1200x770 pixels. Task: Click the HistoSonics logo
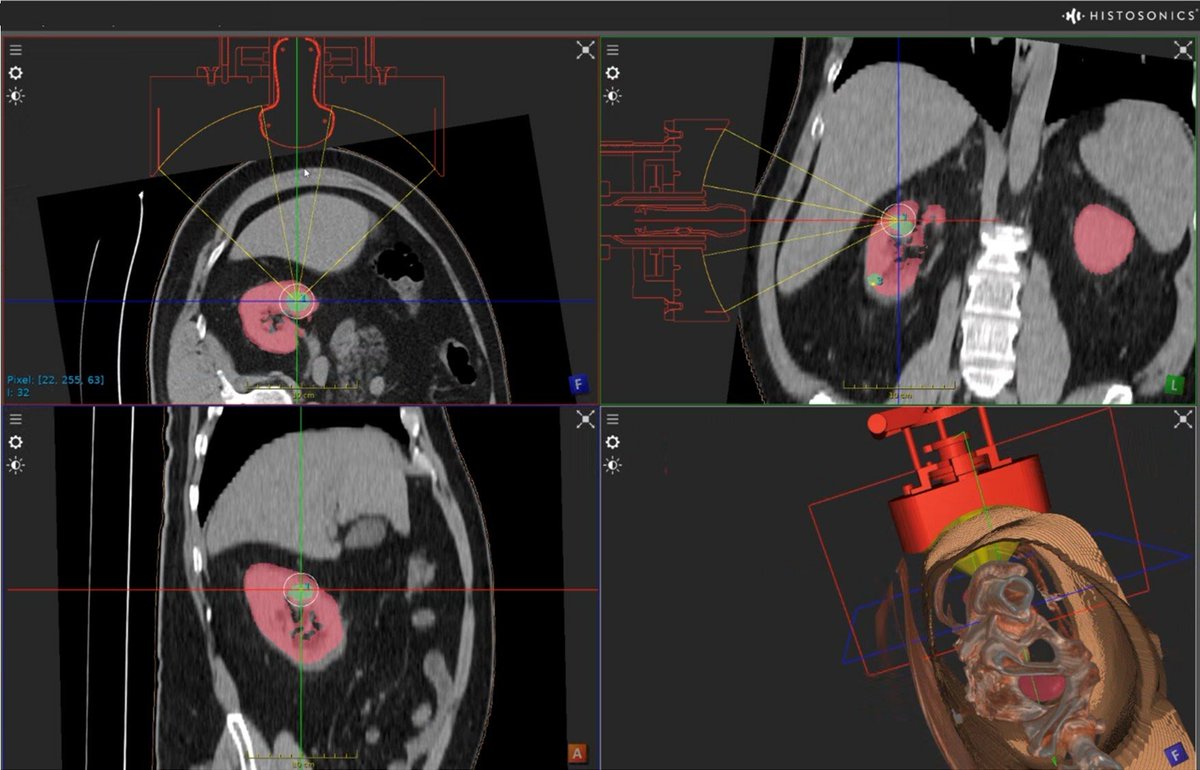tap(1127, 15)
